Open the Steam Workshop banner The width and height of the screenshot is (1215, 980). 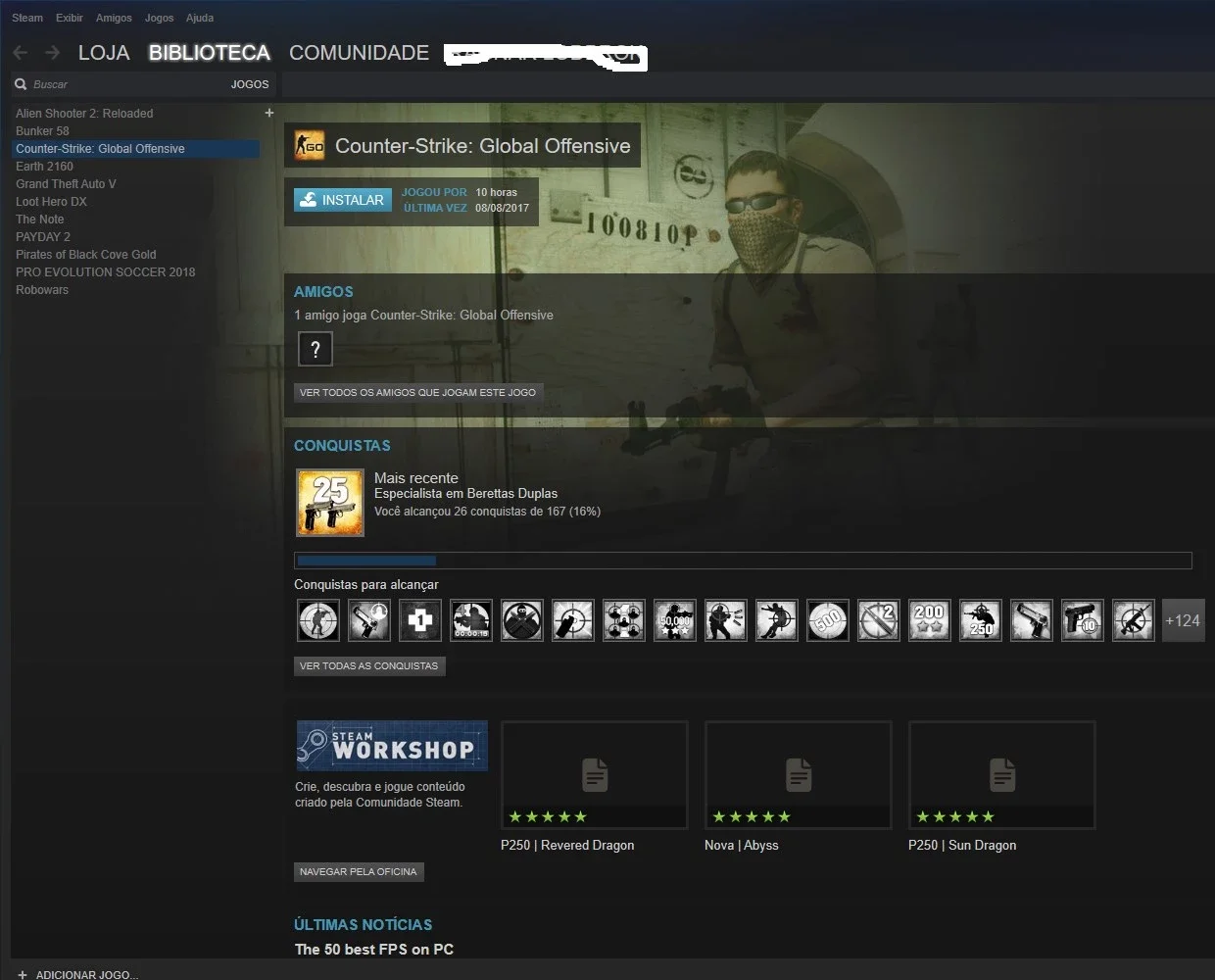tap(392, 747)
